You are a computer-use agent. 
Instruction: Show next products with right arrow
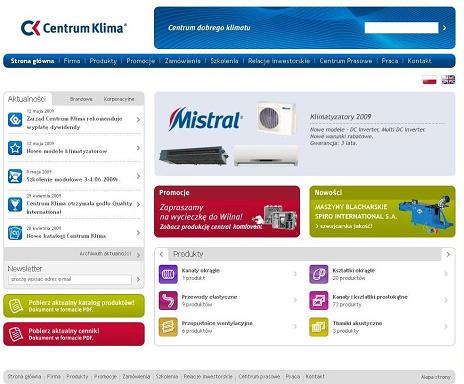[x=448, y=254]
